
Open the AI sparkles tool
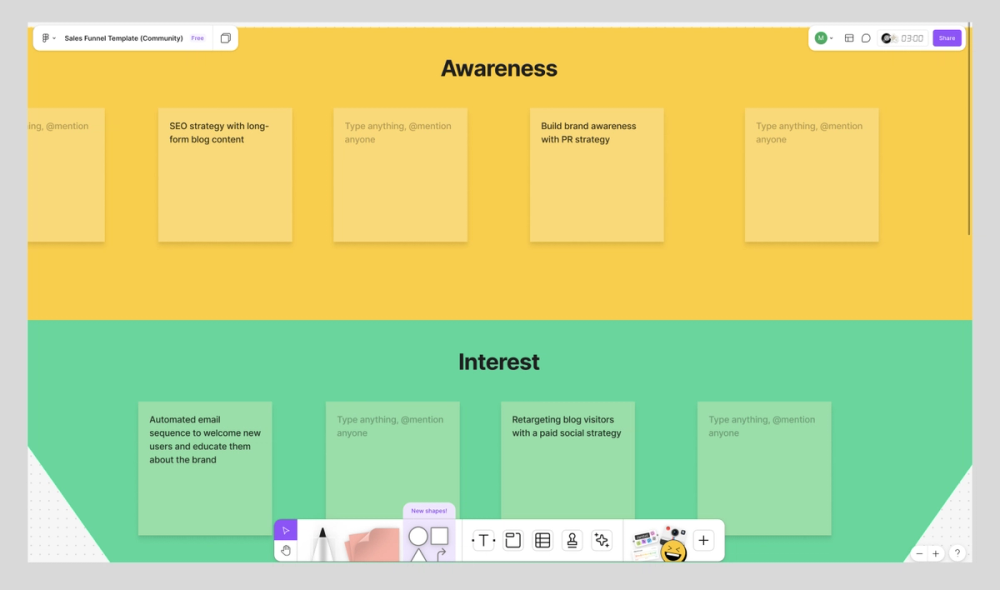[x=601, y=539]
